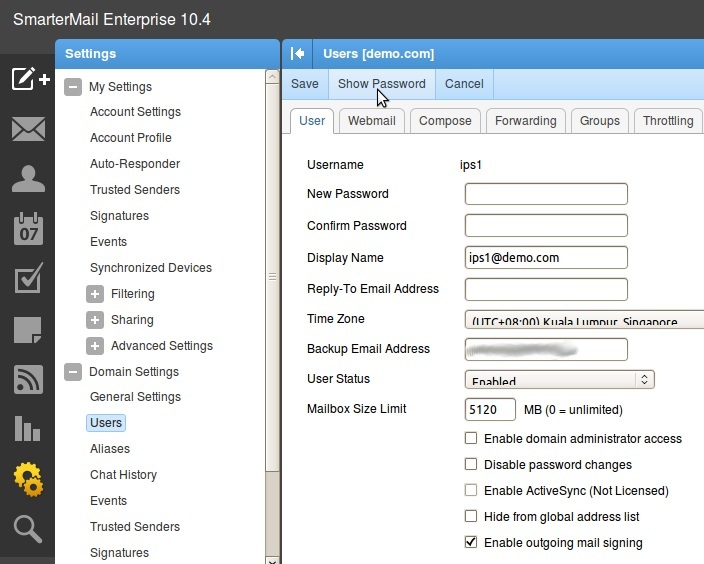Uncheck Enable outgoing mail signing
Viewport: 704px width, 564px height.
471,542
